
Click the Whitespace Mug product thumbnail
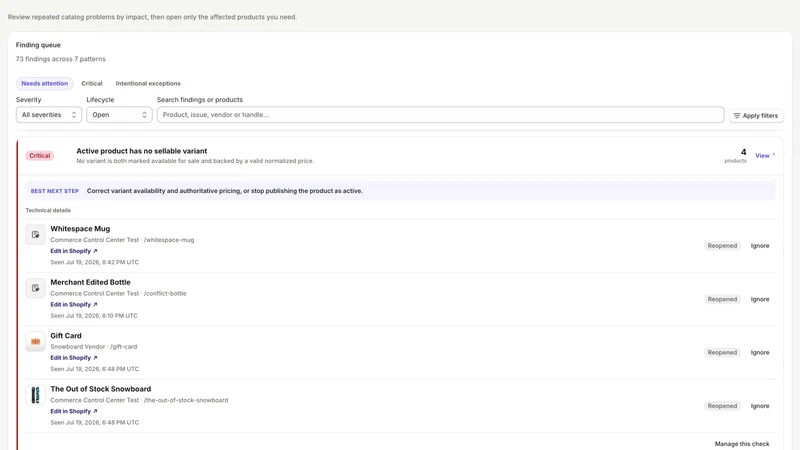click(x=35, y=235)
